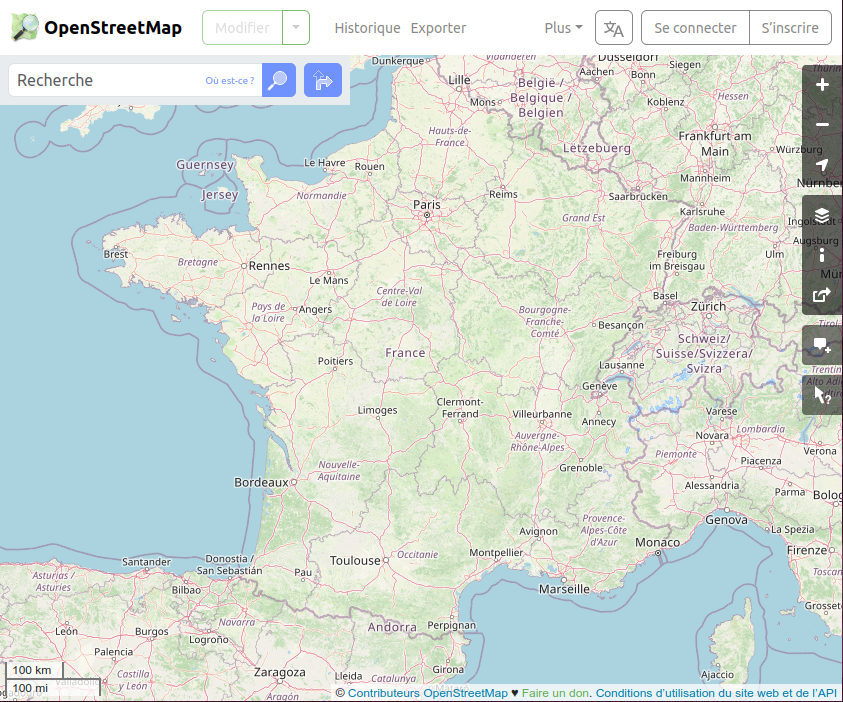The height and width of the screenshot is (702, 843).
Task: Click the zoom in plus icon
Action: click(822, 85)
